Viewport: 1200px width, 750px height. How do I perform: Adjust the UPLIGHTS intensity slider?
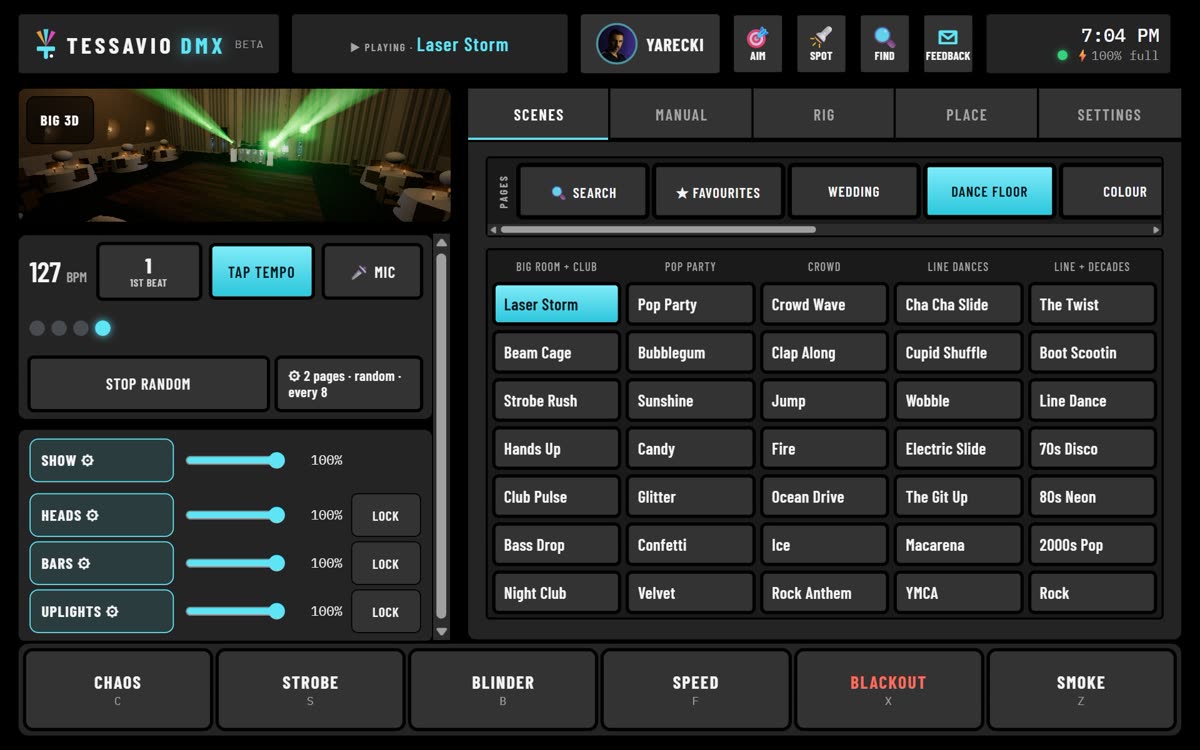[235, 611]
